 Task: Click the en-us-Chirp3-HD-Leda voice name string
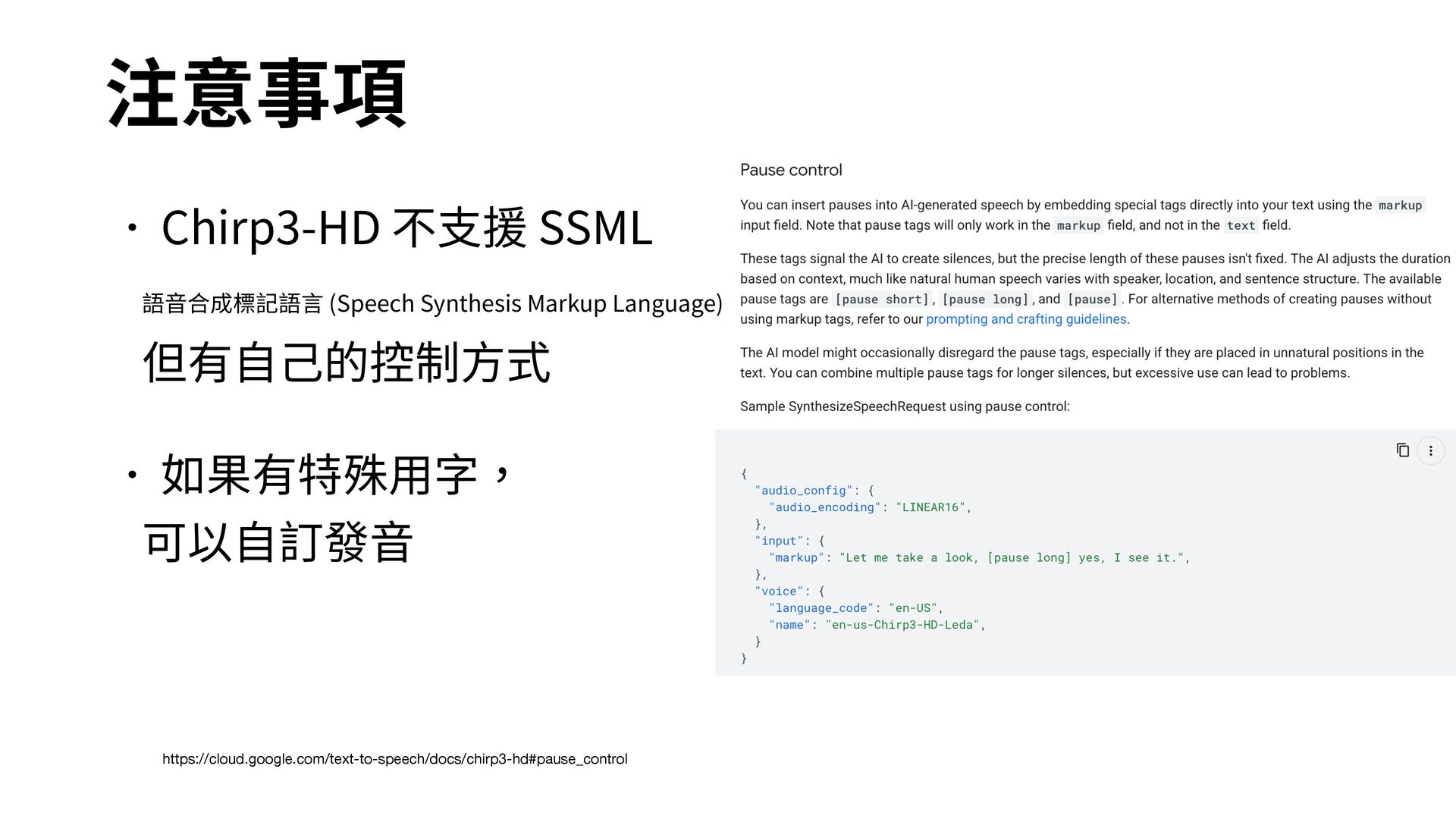point(902,625)
